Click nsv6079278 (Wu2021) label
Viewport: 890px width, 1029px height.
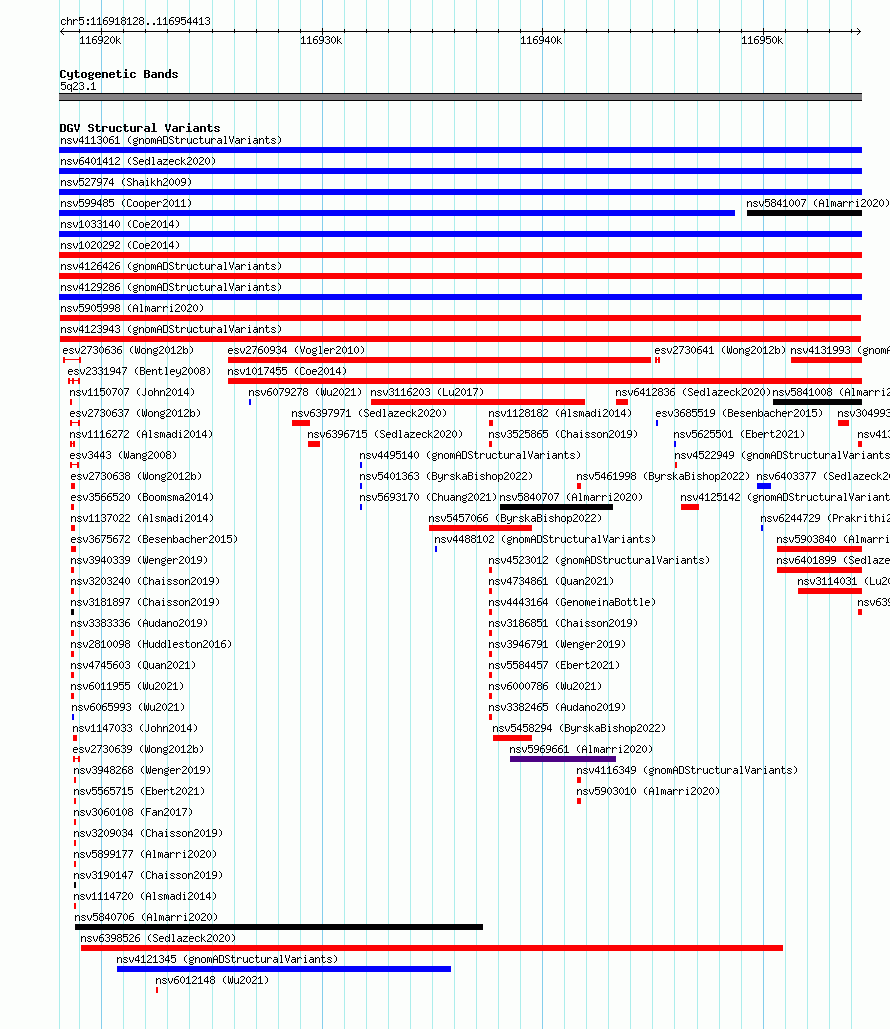(x=305, y=392)
